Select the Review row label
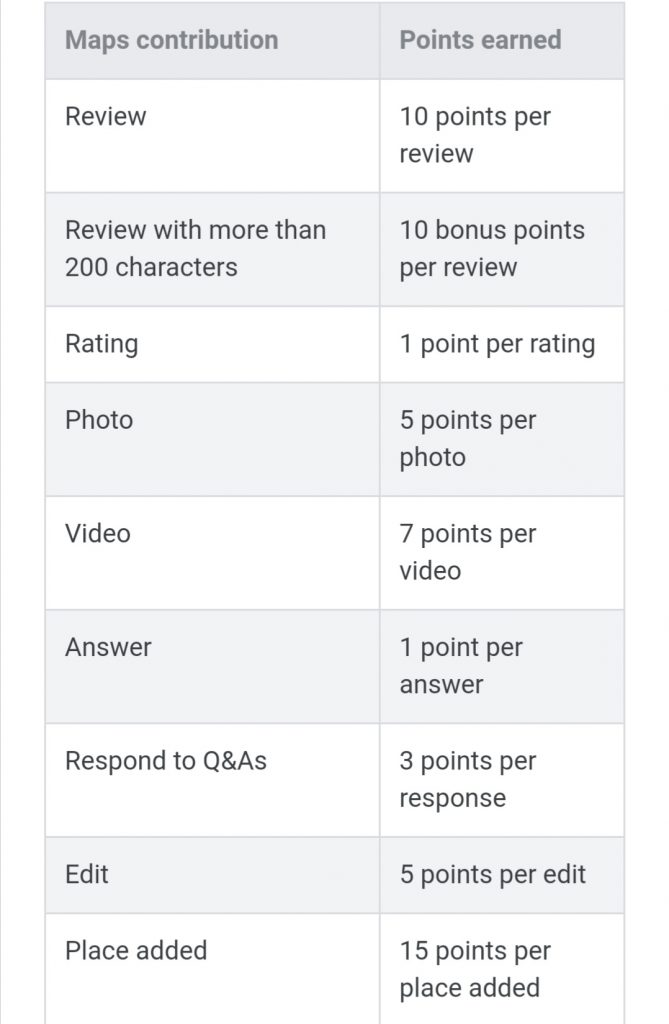The image size is (669, 1024). pos(106,117)
